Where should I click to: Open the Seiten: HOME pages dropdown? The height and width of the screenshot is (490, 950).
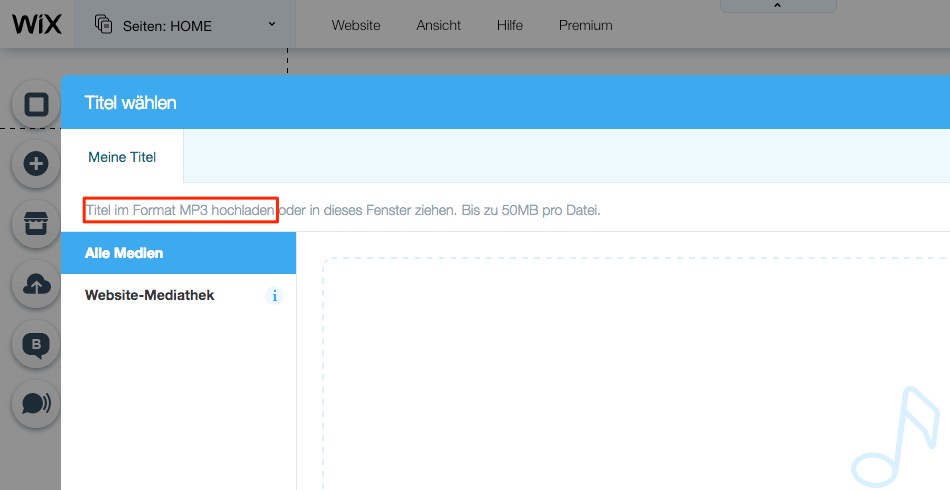tap(185, 25)
